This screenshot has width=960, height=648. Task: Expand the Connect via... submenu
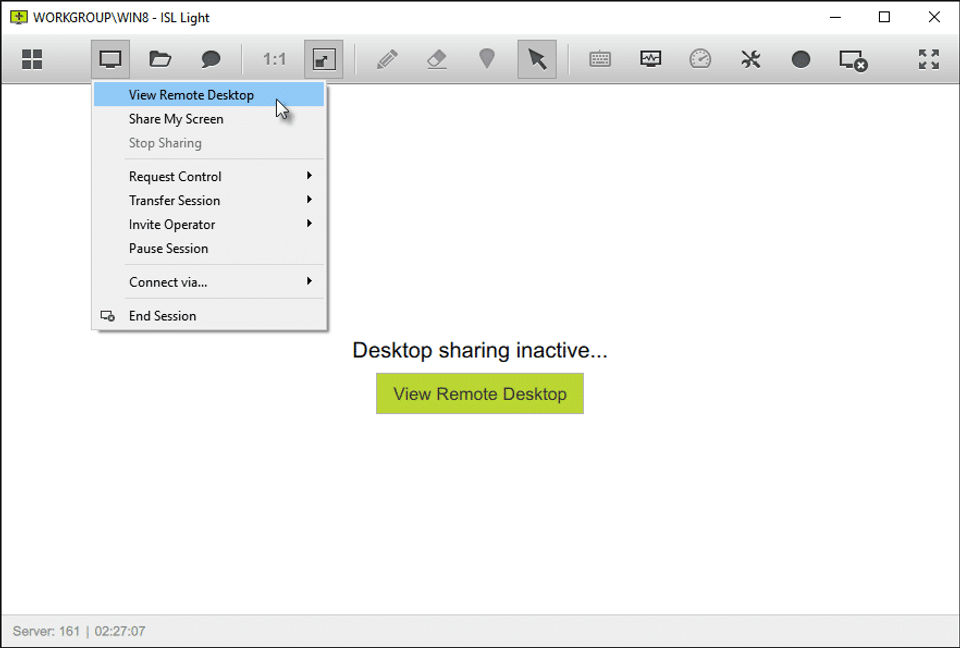click(x=209, y=282)
